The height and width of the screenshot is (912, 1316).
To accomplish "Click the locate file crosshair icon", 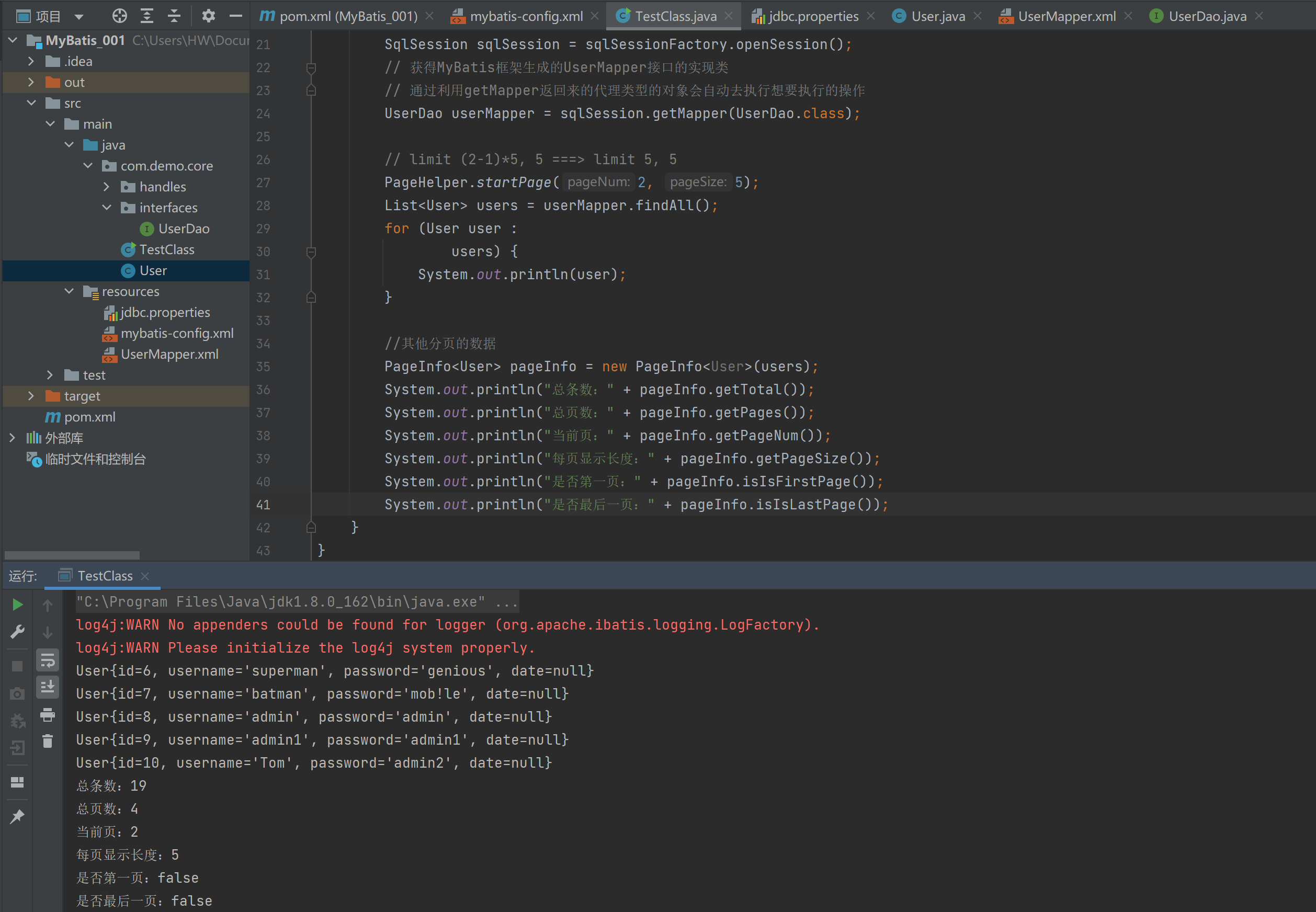I will pyautogui.click(x=119, y=16).
